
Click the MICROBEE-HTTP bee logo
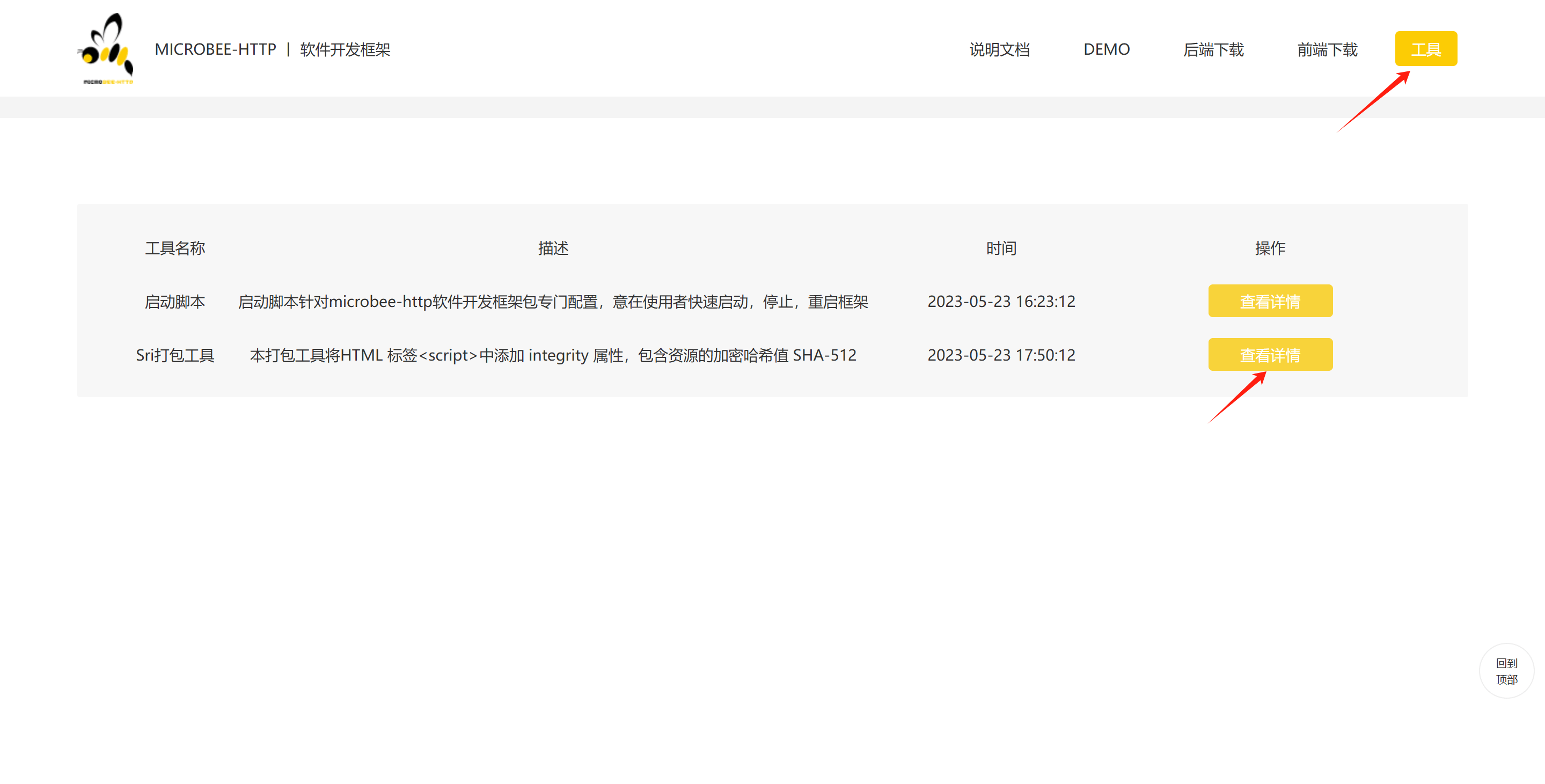[x=106, y=49]
